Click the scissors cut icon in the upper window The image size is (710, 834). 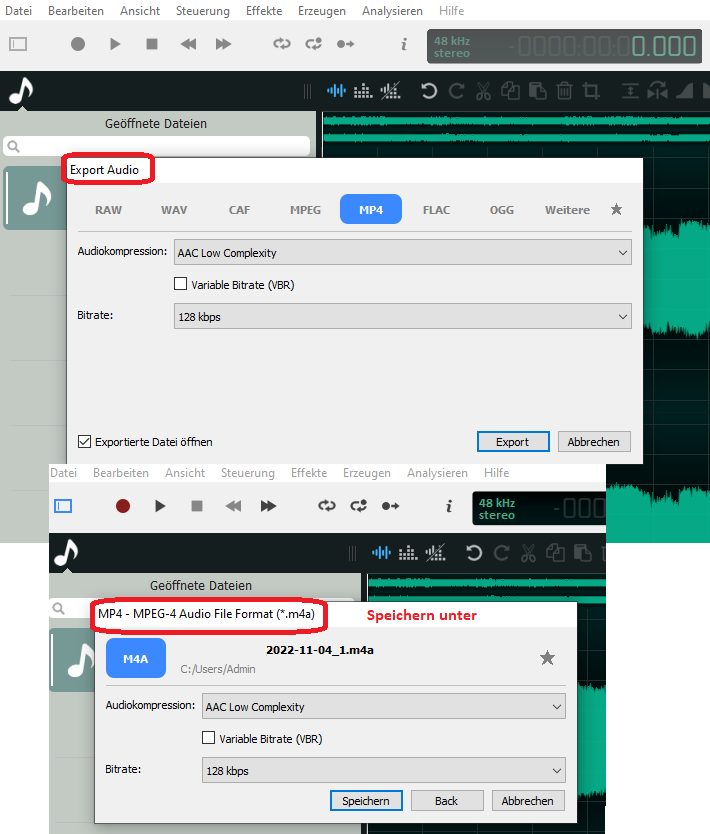click(x=483, y=91)
